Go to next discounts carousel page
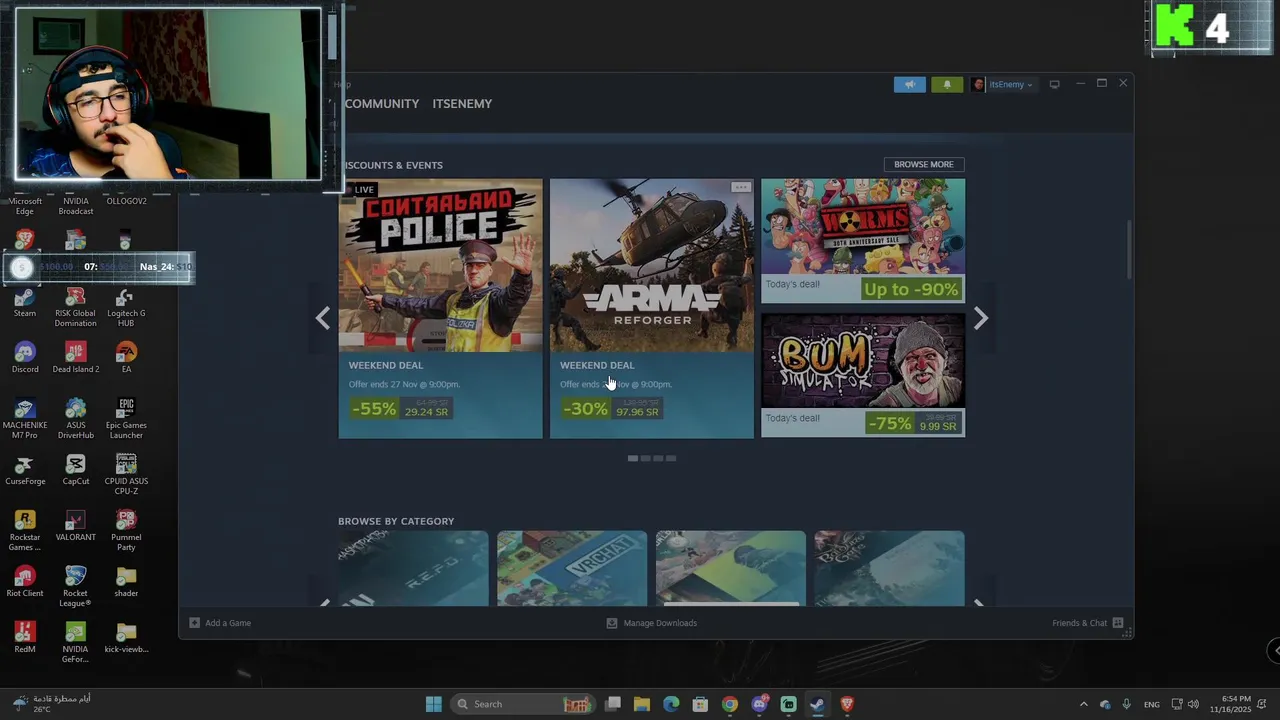This screenshot has height=720, width=1280. [x=981, y=318]
